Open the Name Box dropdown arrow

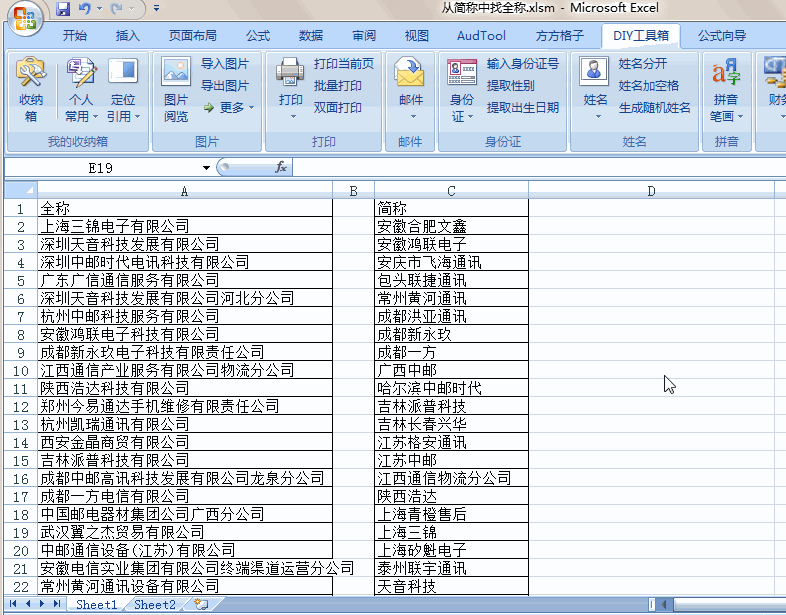(x=207, y=168)
